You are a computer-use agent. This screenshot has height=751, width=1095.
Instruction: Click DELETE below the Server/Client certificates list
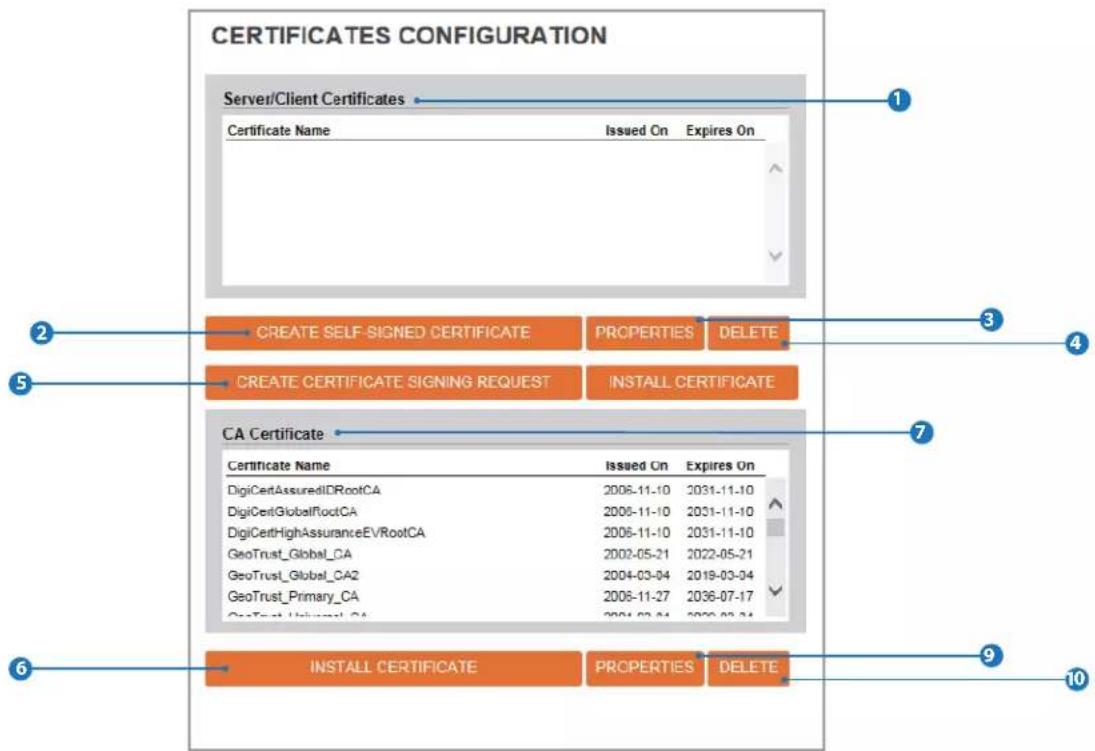pos(749,333)
